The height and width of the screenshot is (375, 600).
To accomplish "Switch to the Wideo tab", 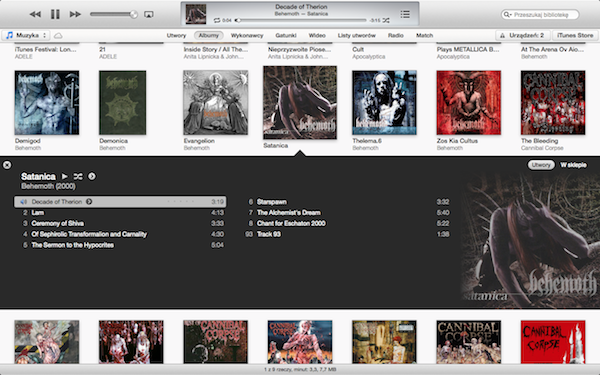I will tap(317, 35).
